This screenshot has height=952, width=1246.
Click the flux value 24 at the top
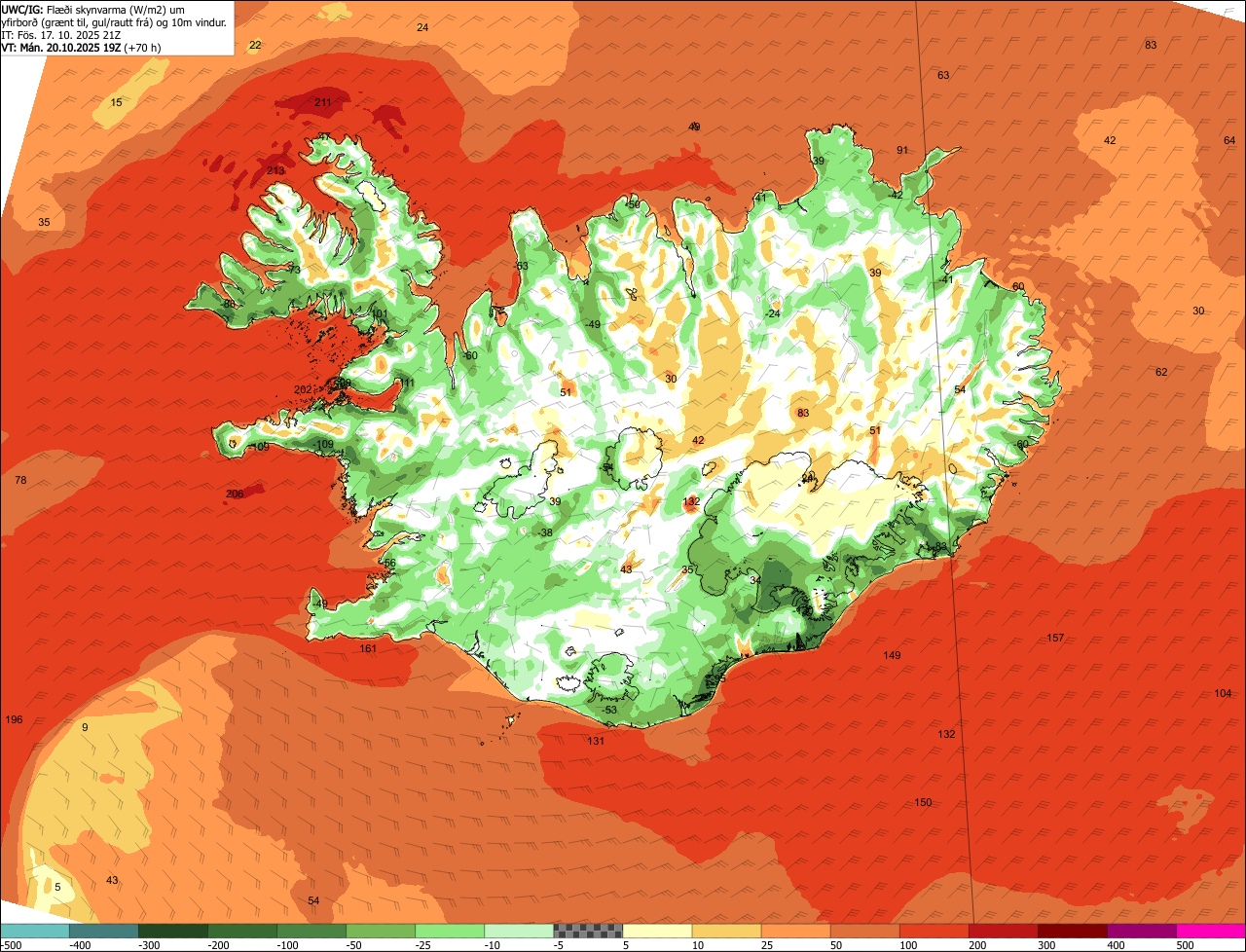[x=422, y=28]
